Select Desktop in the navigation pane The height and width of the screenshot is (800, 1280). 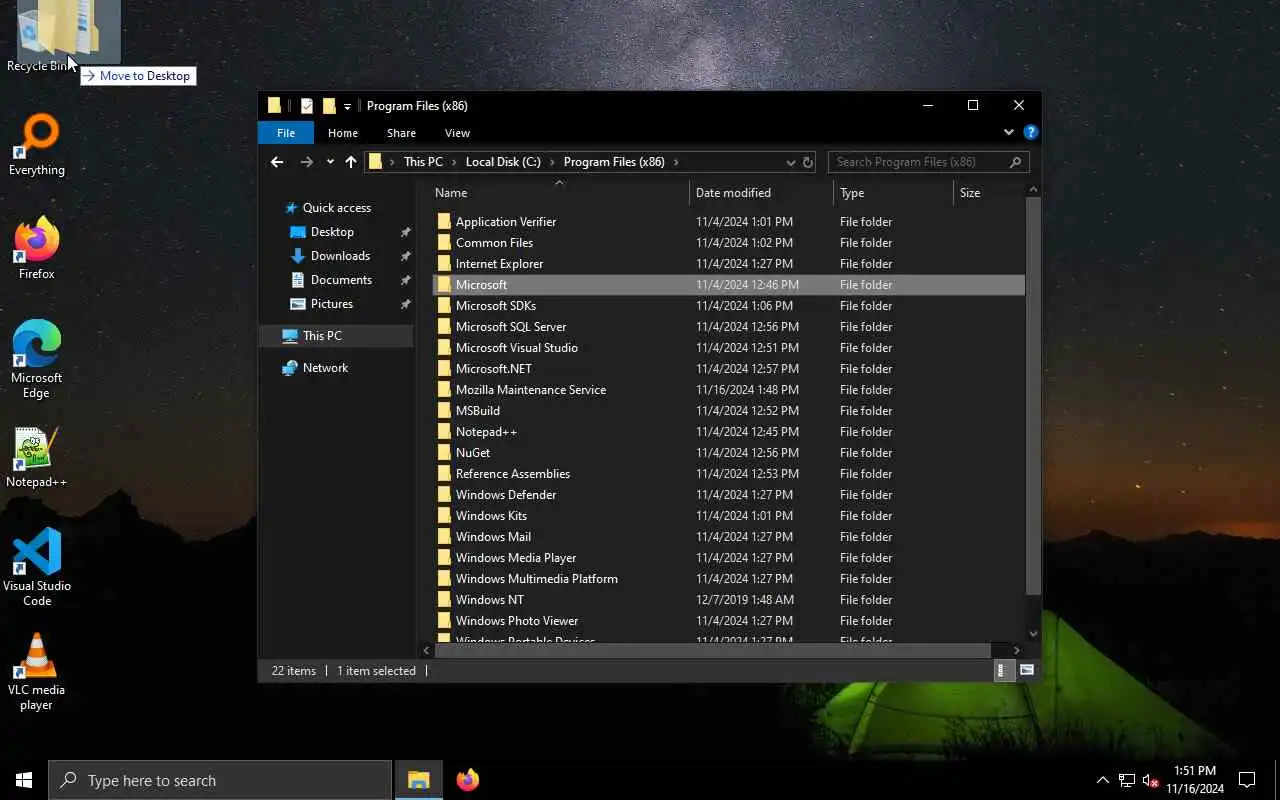pyautogui.click(x=332, y=232)
